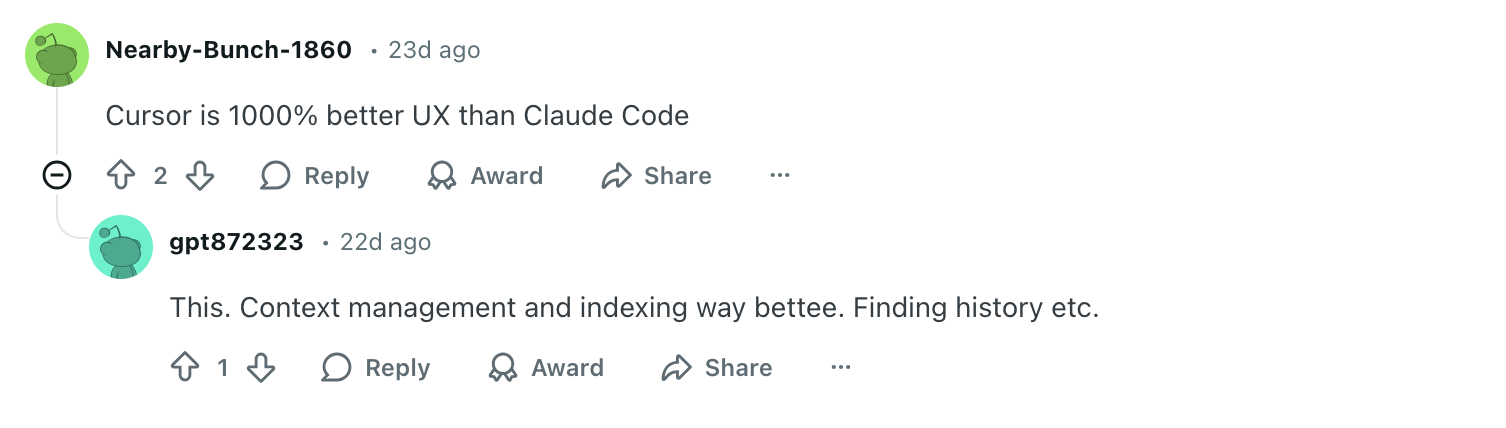Open more options for Nearby-Bunch-1860's comment
The image size is (1506, 428).
pos(780,176)
